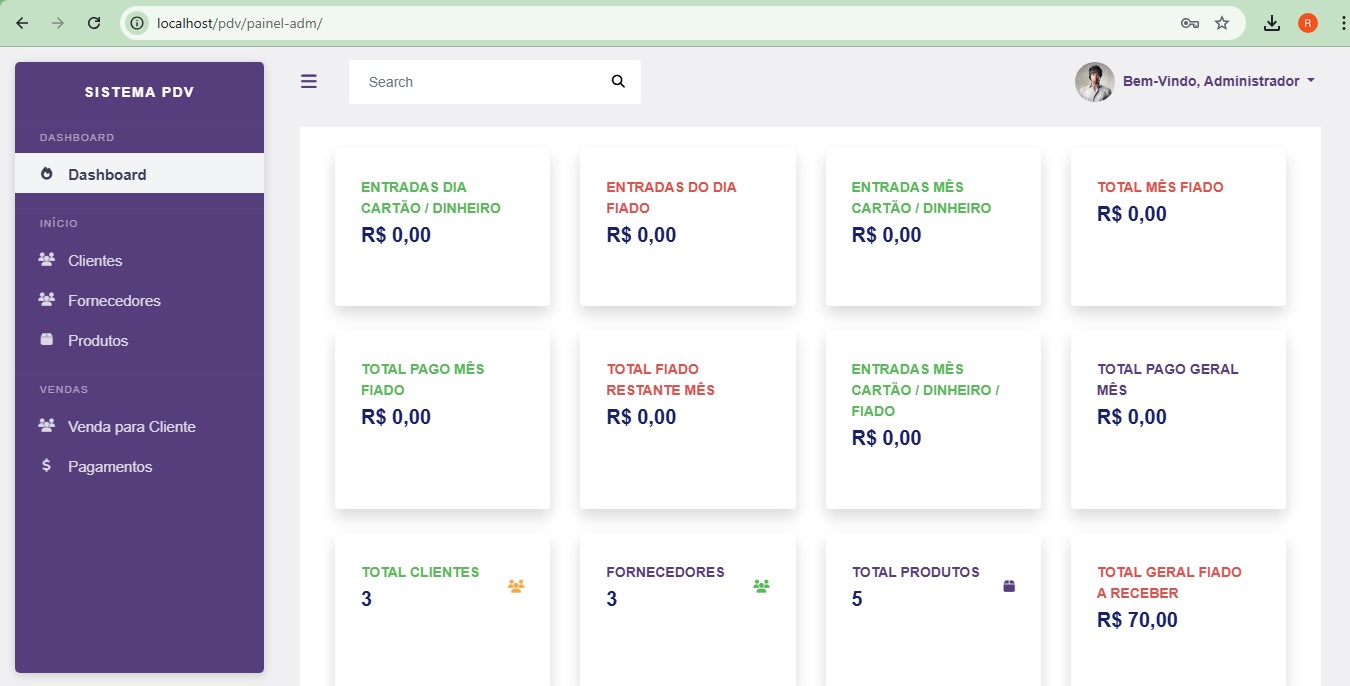Click the green users icon on Fornecedores card
The height and width of the screenshot is (686, 1350).
(761, 586)
